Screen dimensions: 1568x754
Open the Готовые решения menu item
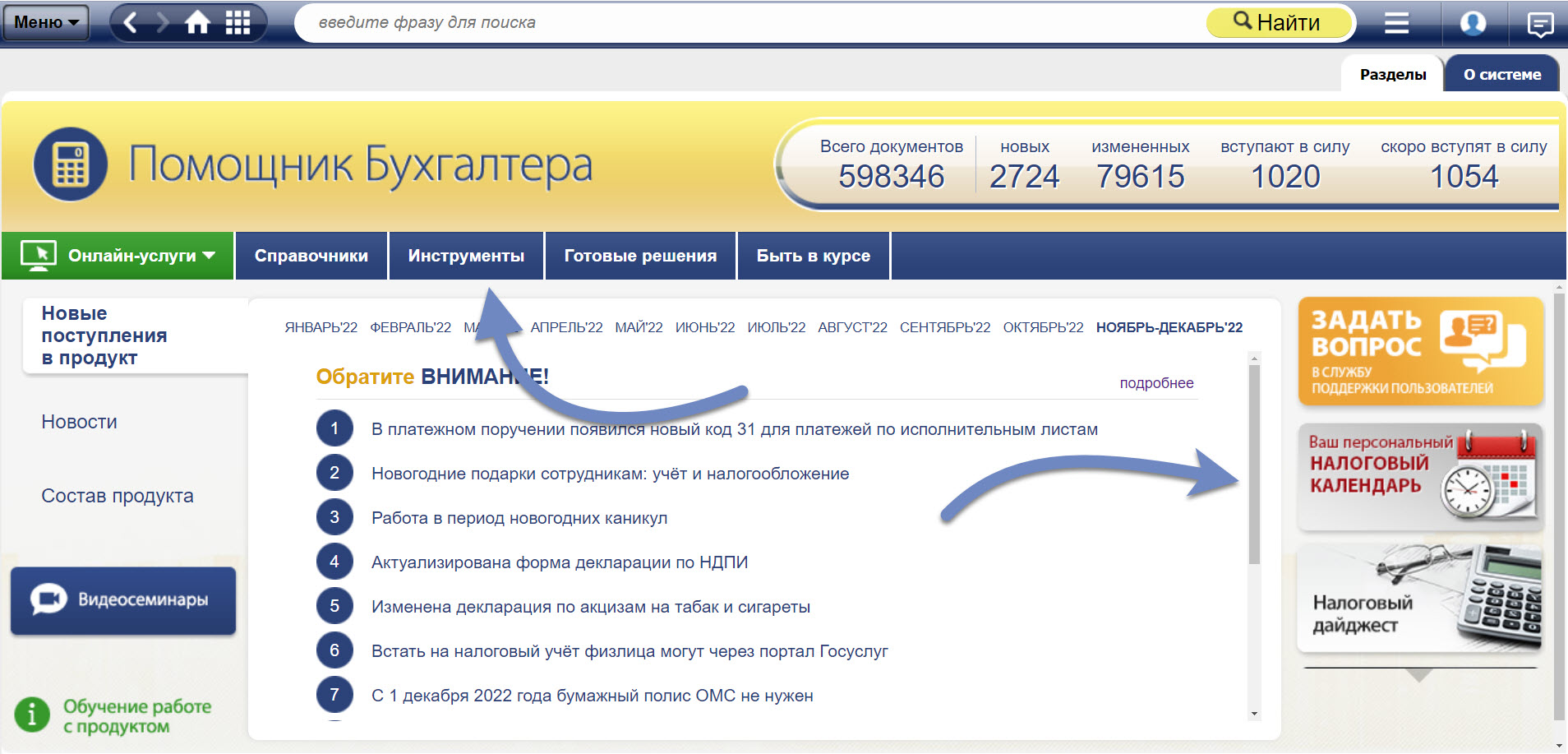click(640, 256)
